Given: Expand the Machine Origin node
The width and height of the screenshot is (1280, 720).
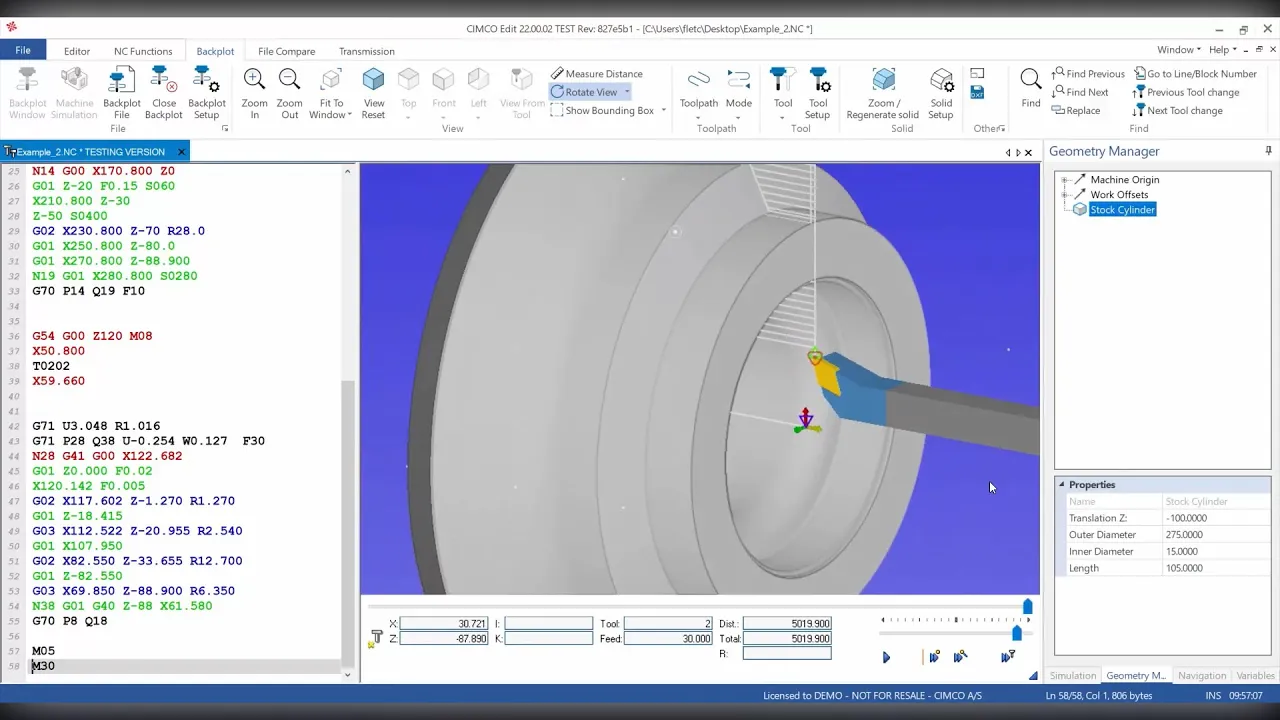Looking at the screenshot, I should (1064, 180).
